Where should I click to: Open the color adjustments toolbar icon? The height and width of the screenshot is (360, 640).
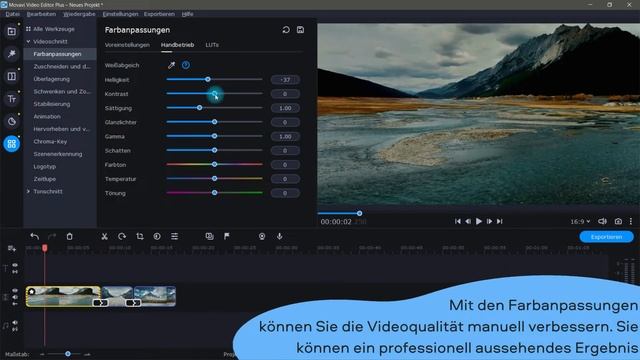(157, 236)
